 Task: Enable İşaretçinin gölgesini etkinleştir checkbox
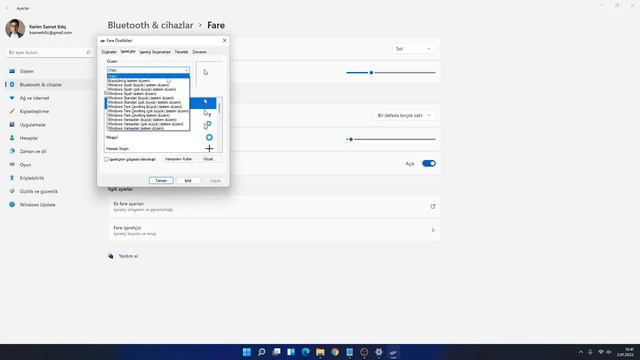pyautogui.click(x=106, y=159)
